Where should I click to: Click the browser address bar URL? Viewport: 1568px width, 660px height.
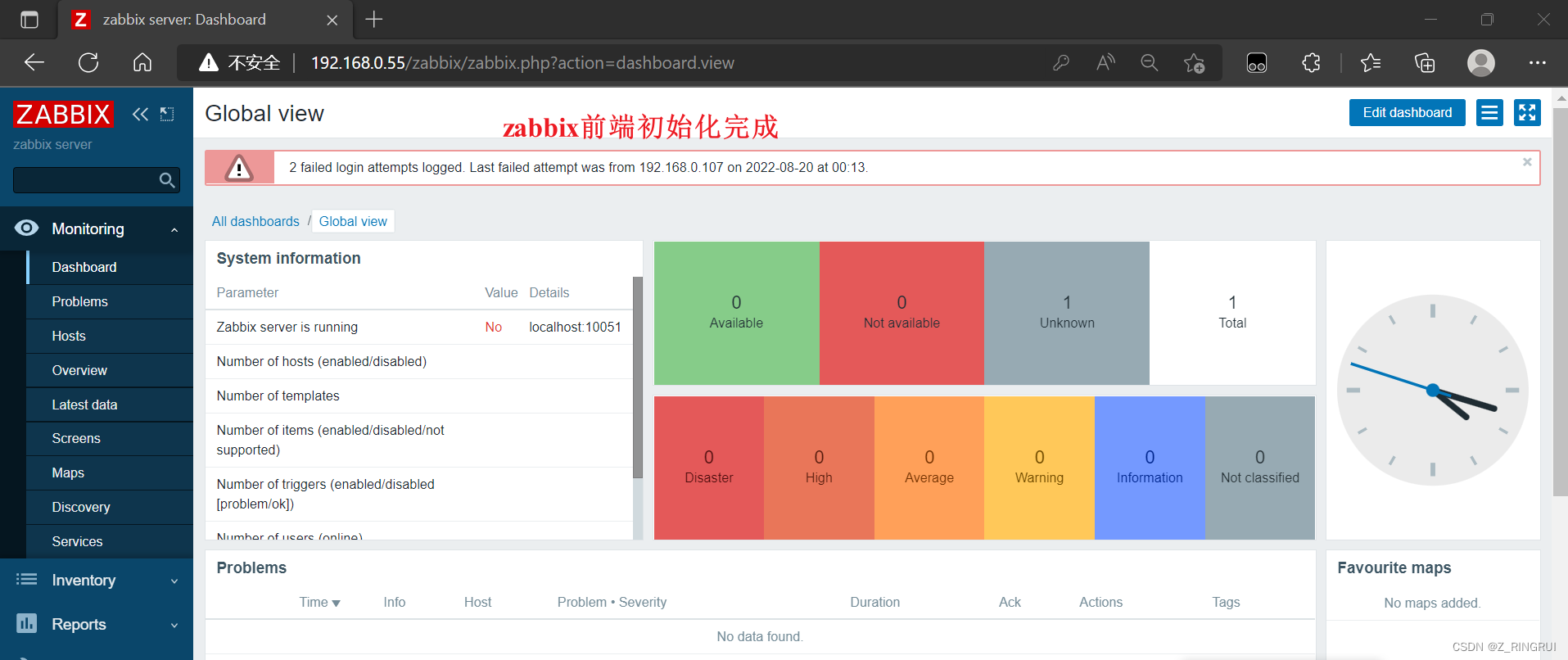[x=522, y=62]
